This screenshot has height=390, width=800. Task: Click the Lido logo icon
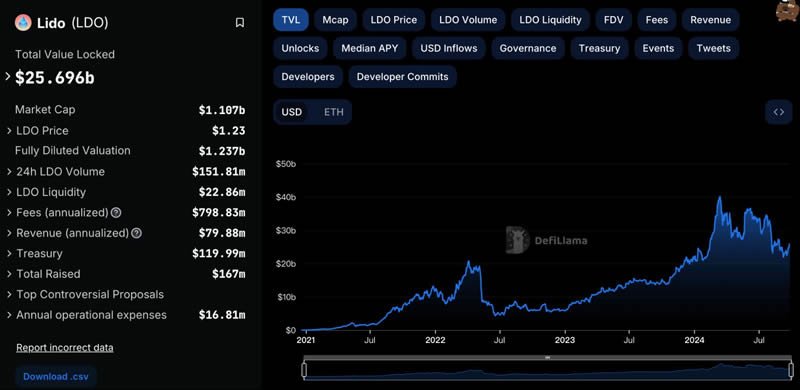point(23,22)
